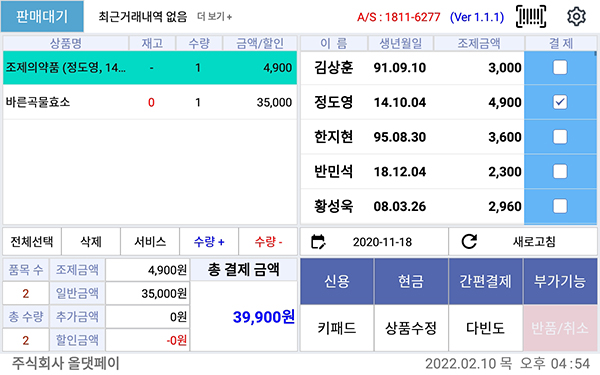Screen dimensions: 600x375
Task: Click the 할인금액 value -0원
Action: [176, 340]
